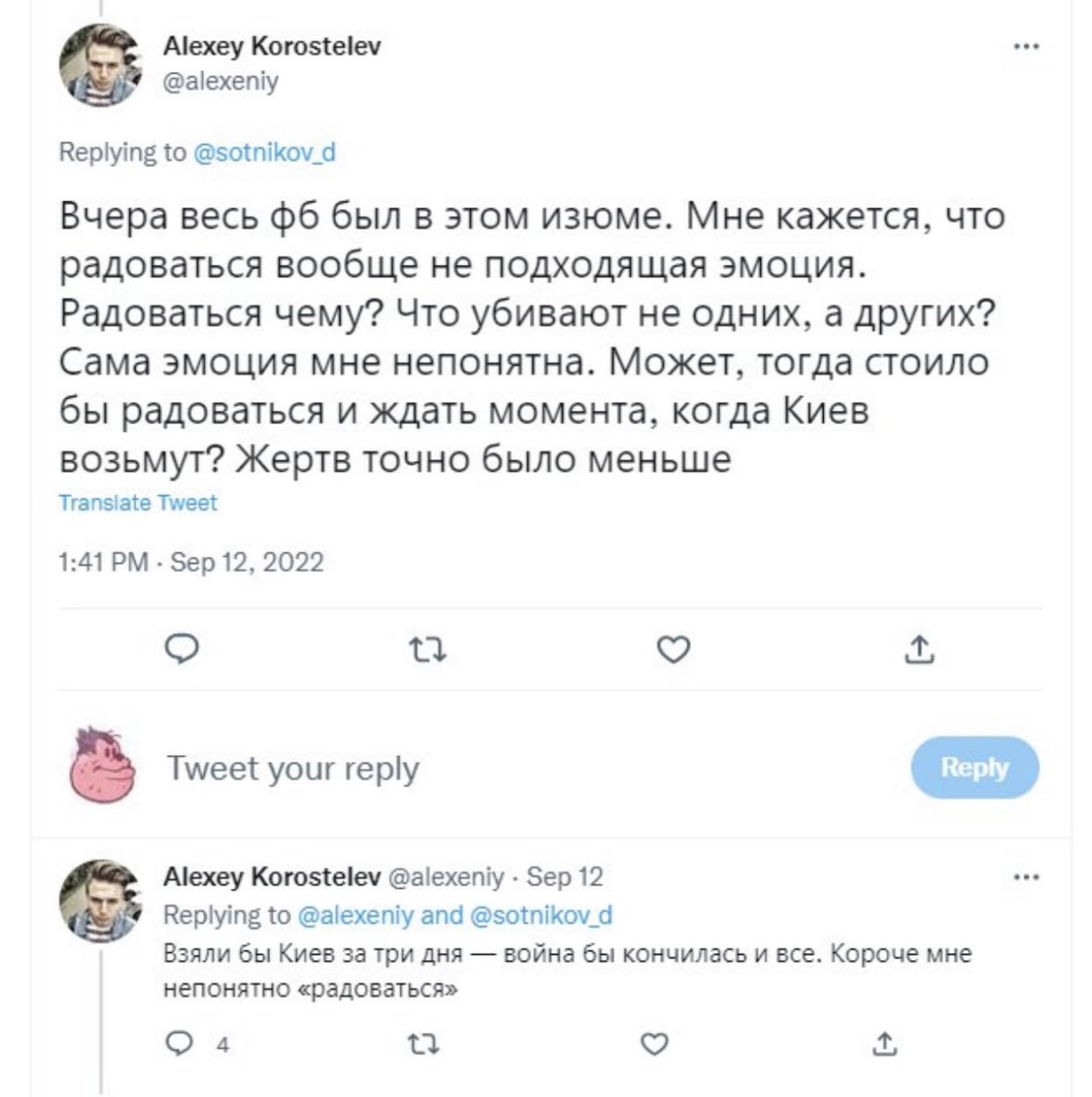This screenshot has height=1097, width=1092.
Task: Open @sotnikov_d mention in the main tweet
Action: coord(265,153)
